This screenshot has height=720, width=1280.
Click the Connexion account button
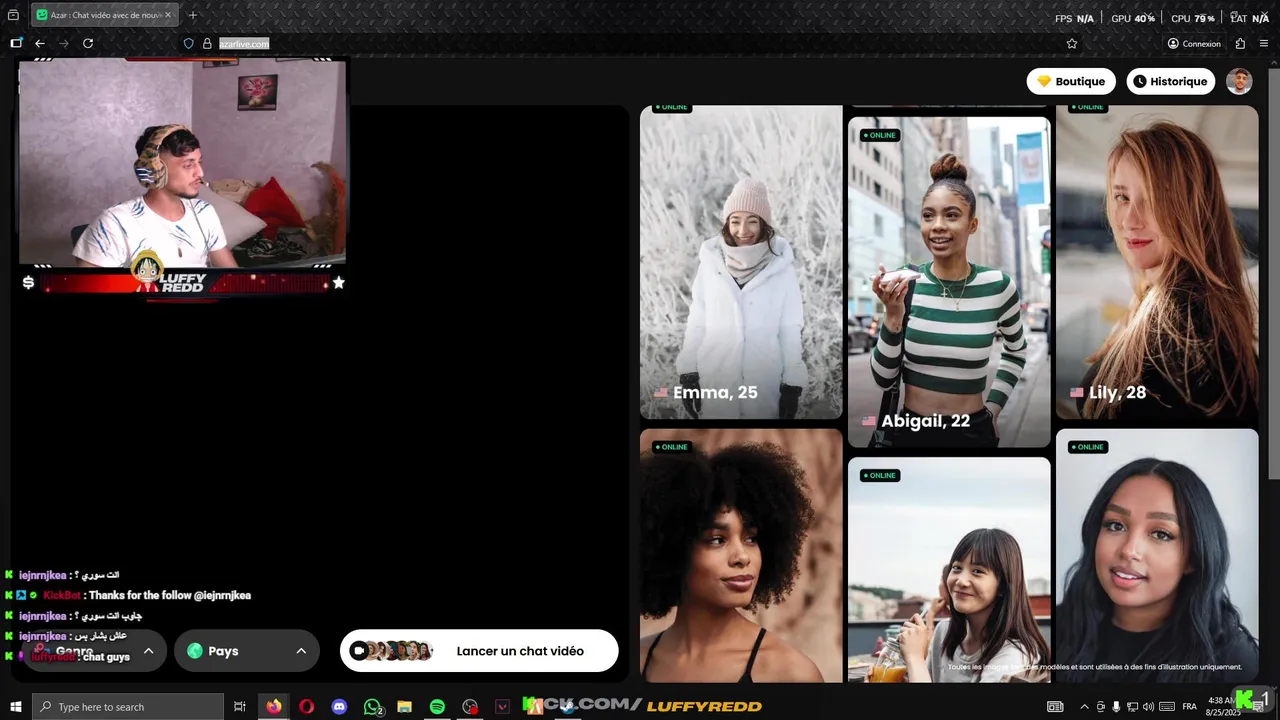click(x=1194, y=44)
